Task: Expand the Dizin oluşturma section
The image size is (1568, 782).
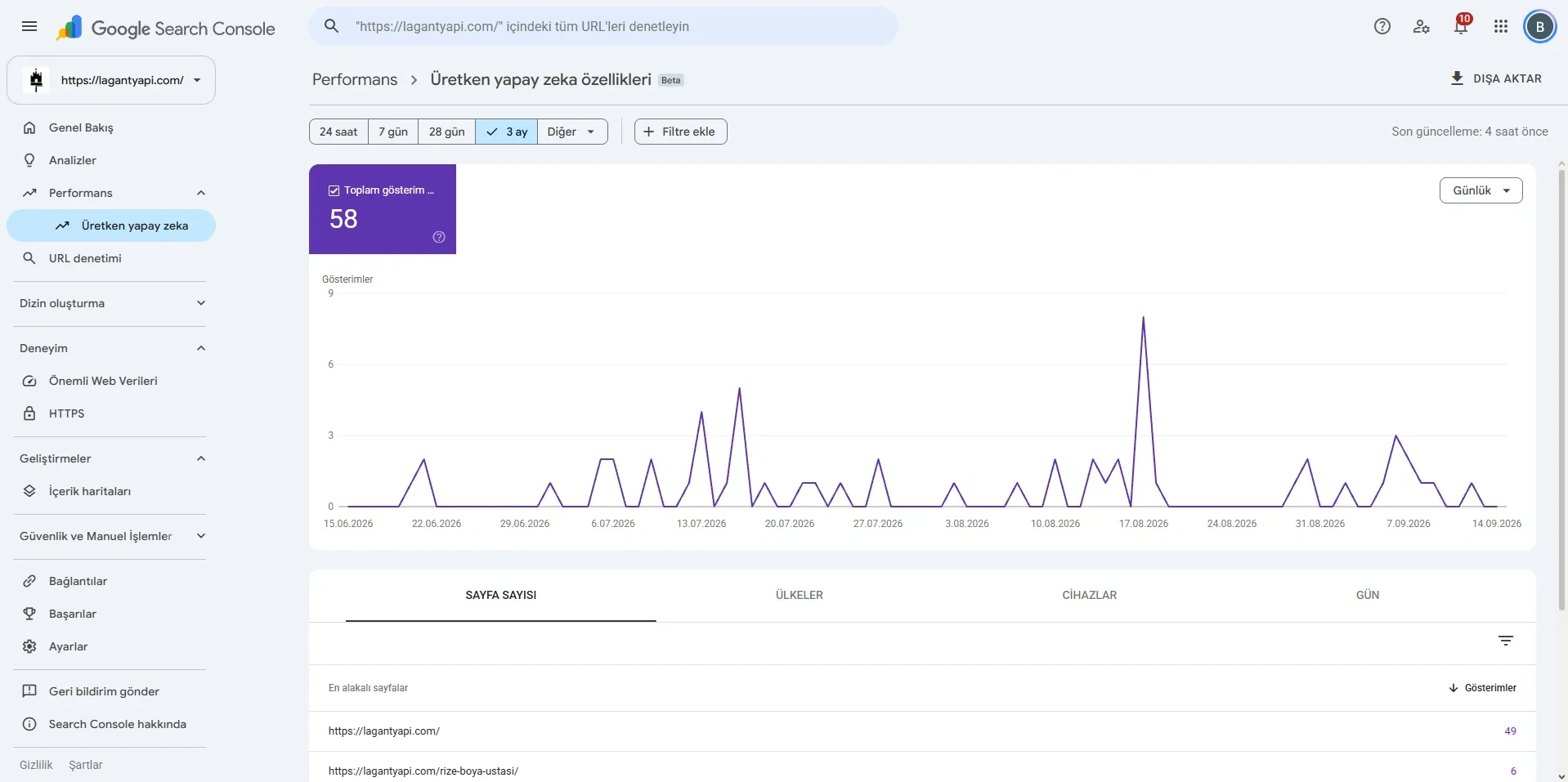Action: point(201,303)
